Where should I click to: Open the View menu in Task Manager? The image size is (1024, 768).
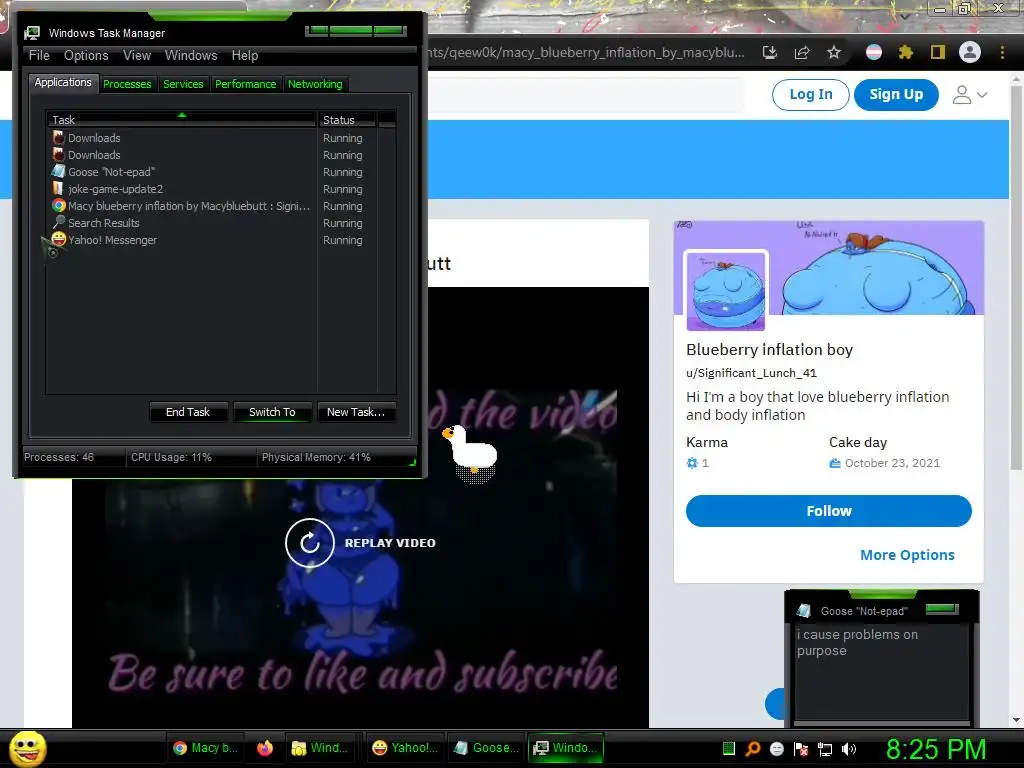coord(137,56)
